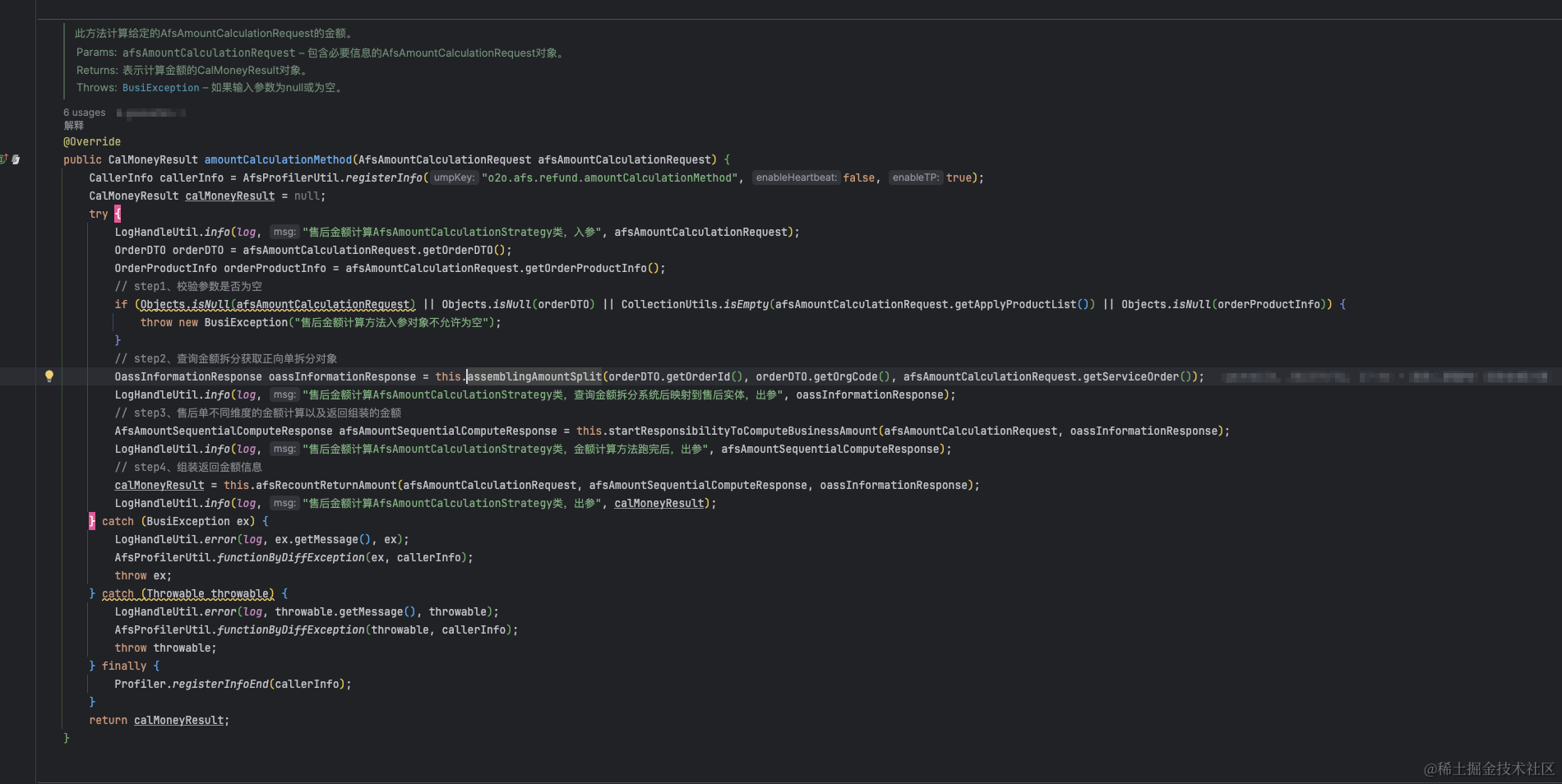Open the BusiException link in the doc comment
The width and height of the screenshot is (1562, 784).
click(x=161, y=88)
